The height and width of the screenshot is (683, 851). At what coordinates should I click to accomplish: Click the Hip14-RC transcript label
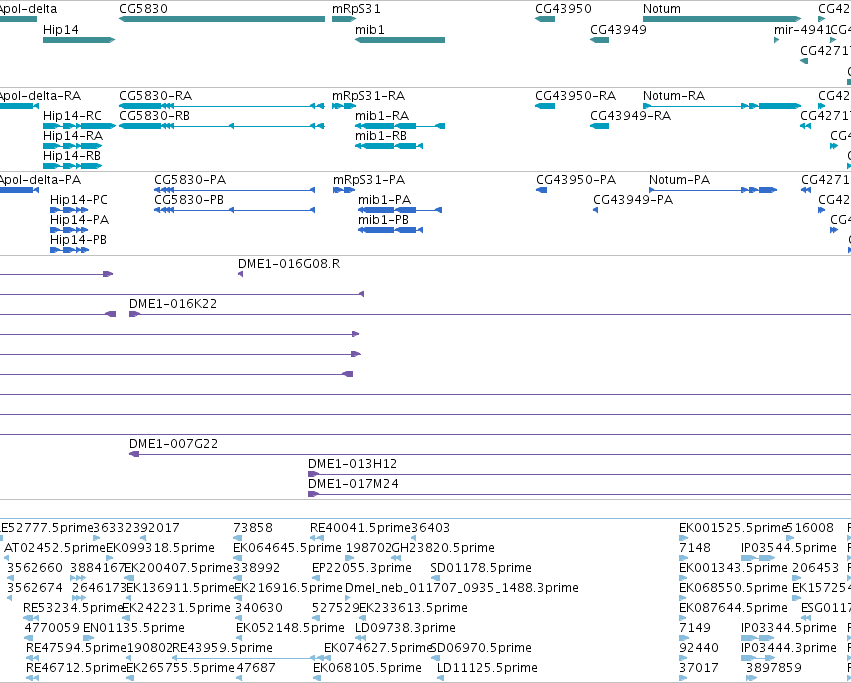point(72,116)
